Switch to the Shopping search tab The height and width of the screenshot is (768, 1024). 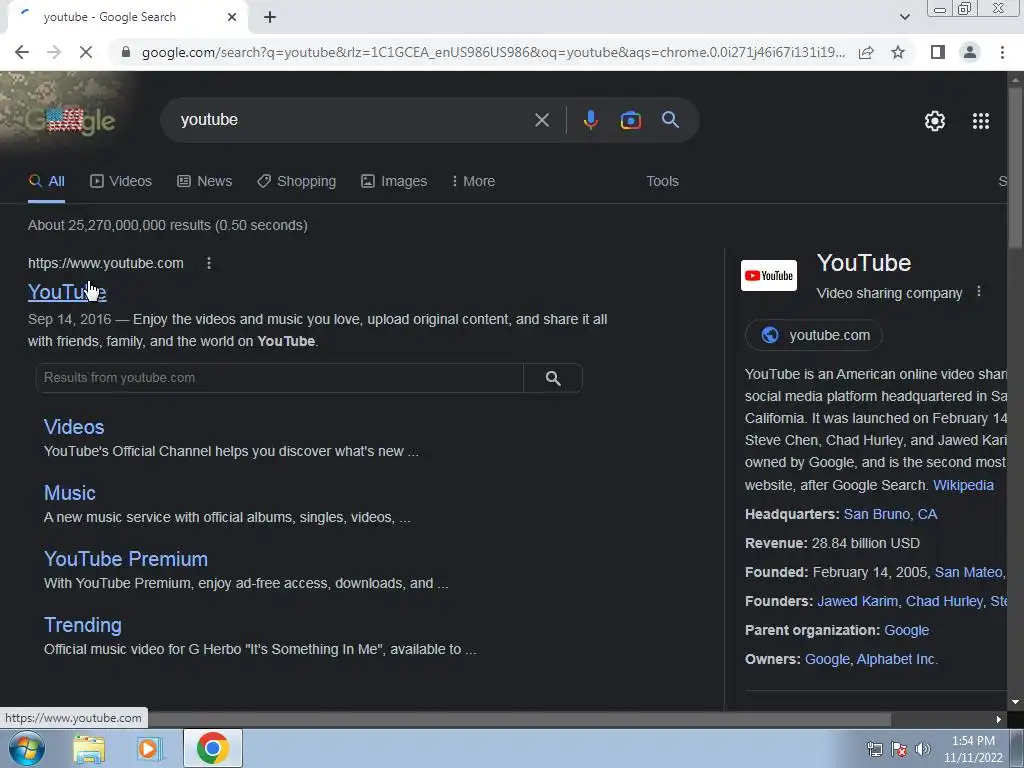coord(296,182)
